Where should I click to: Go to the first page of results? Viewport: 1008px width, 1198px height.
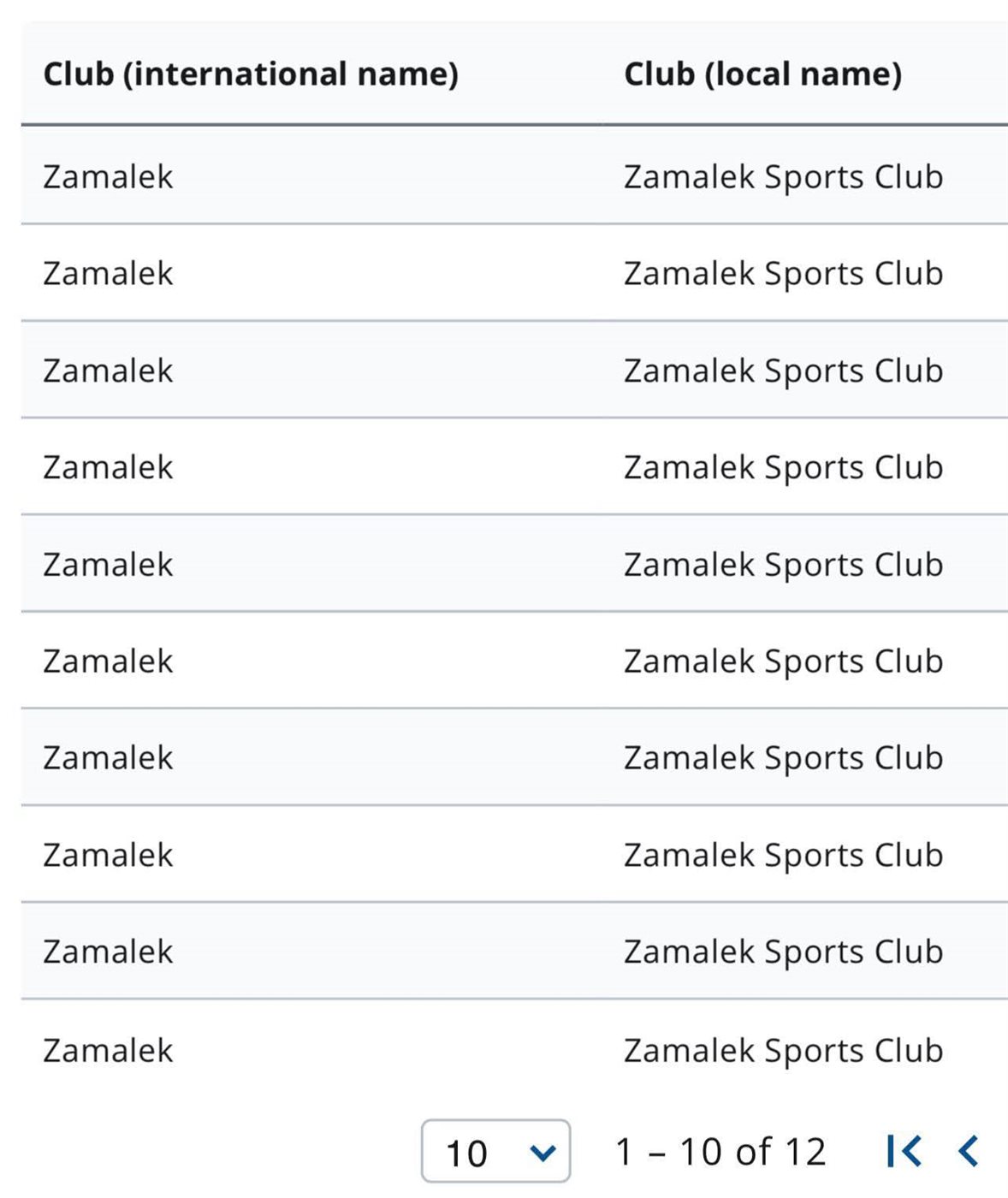tap(904, 1152)
